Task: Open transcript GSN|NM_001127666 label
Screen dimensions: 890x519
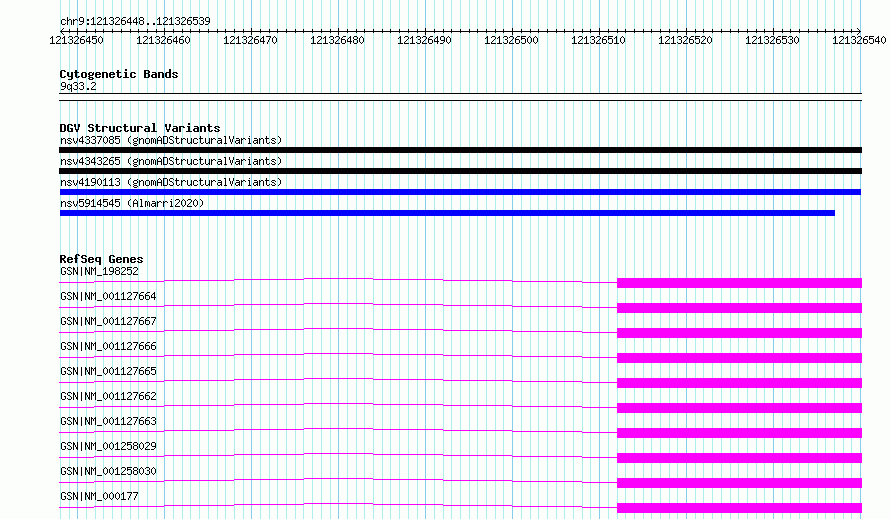Action: (108, 346)
